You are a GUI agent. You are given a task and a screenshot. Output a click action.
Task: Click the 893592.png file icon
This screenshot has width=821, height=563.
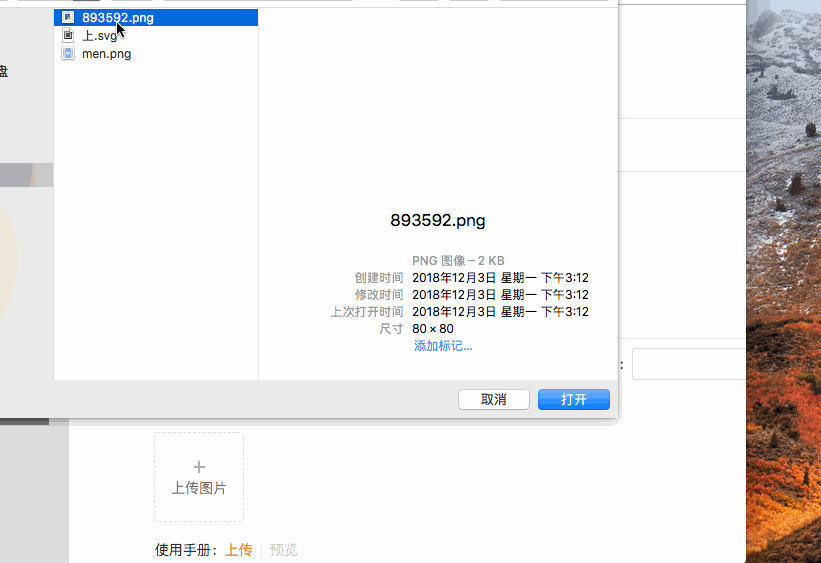[68, 17]
